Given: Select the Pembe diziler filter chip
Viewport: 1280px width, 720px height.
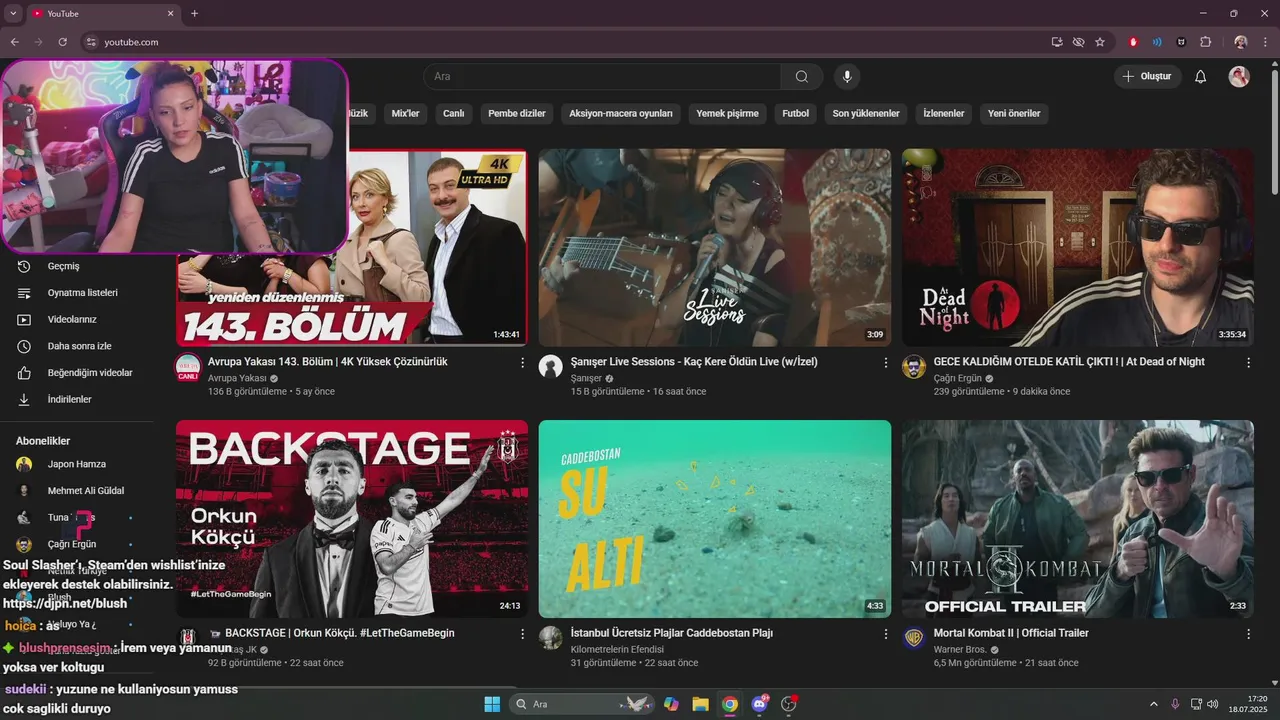Looking at the screenshot, I should 517,113.
